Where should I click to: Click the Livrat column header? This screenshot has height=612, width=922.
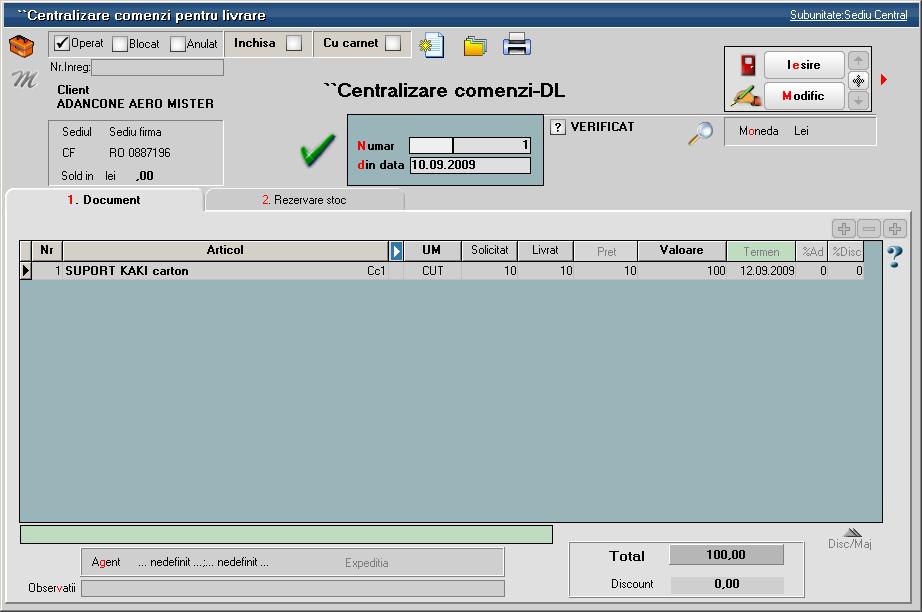point(545,250)
